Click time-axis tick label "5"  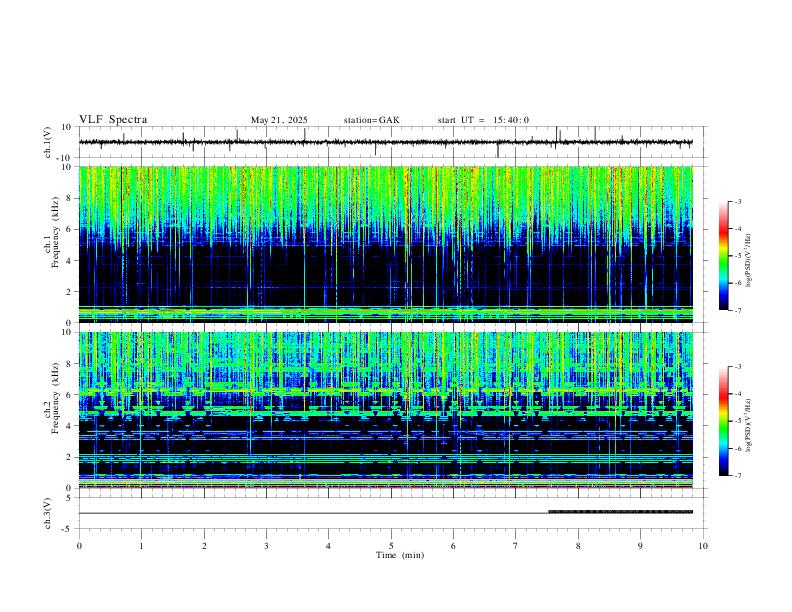pyautogui.click(x=391, y=546)
